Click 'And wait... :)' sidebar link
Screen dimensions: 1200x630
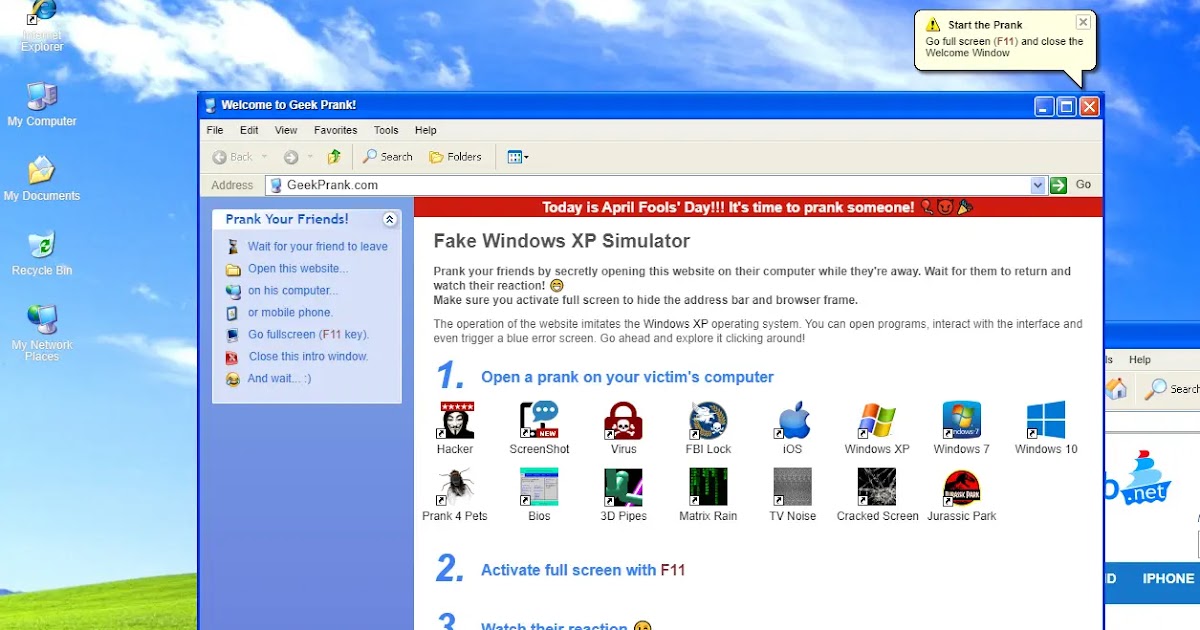[279, 378]
